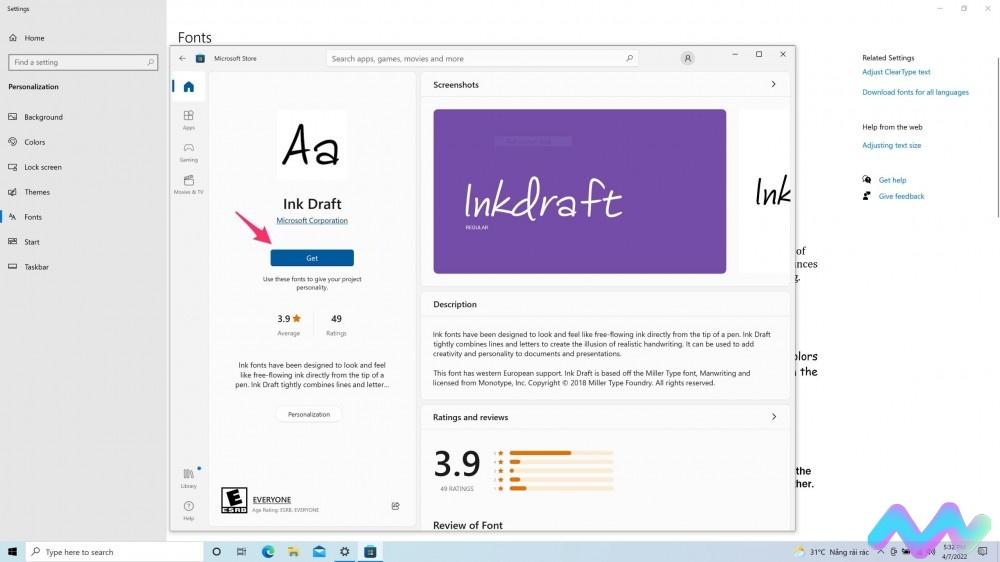Open Microsoft Corporation publisher link
This screenshot has width=1000, height=562.
pos(312,220)
